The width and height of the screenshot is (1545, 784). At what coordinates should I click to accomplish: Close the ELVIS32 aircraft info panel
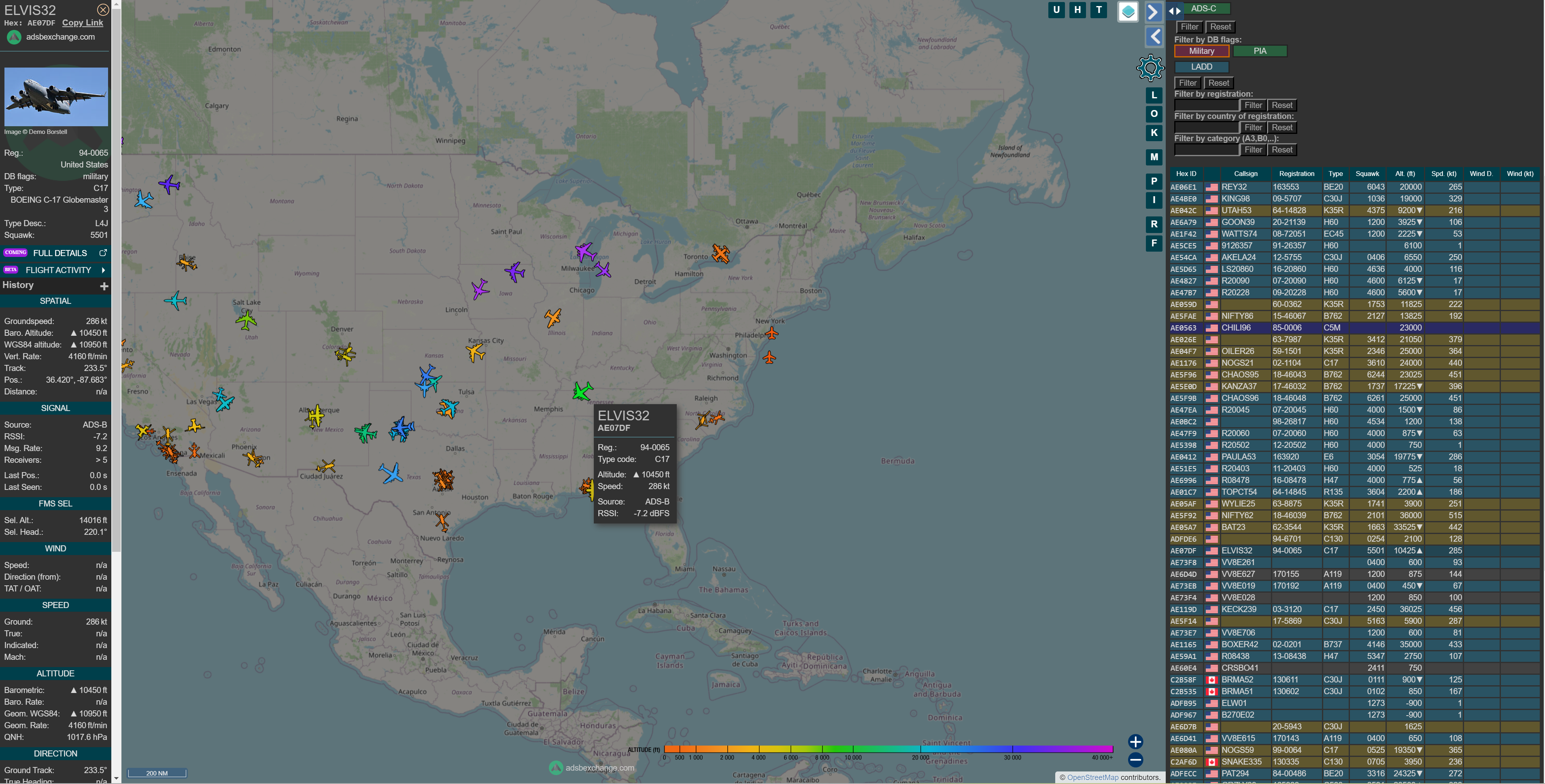103,10
